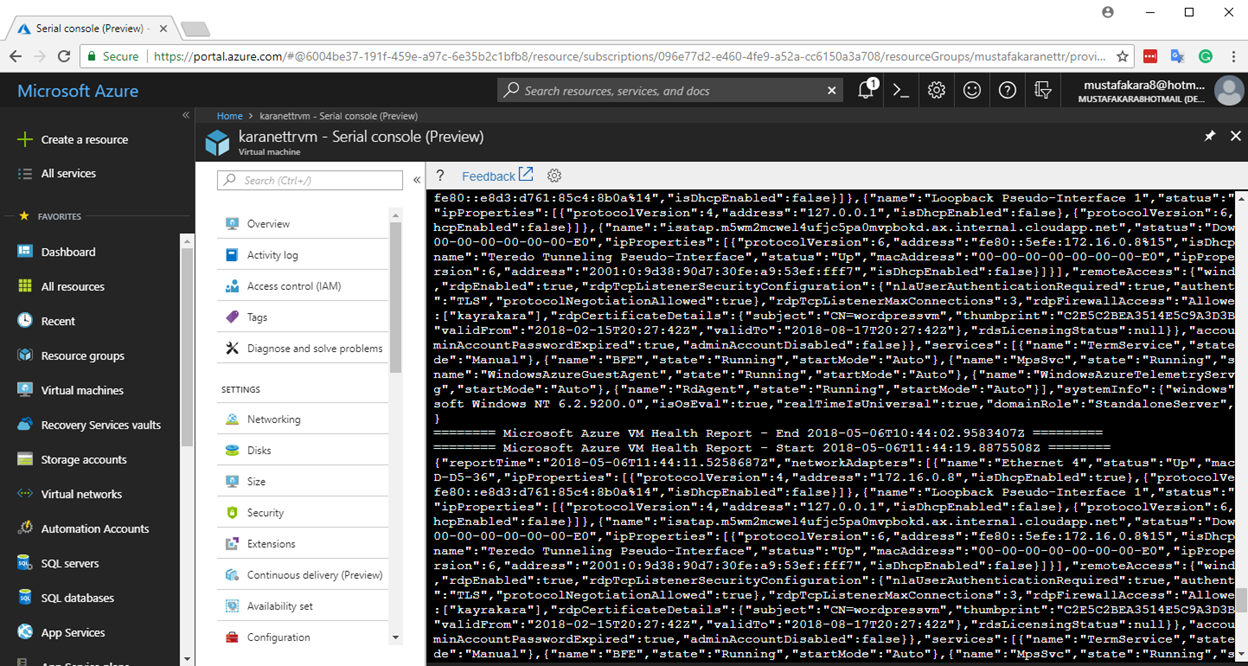The width and height of the screenshot is (1248, 666).
Task: Click the SQL servers icon
Action: [25, 563]
